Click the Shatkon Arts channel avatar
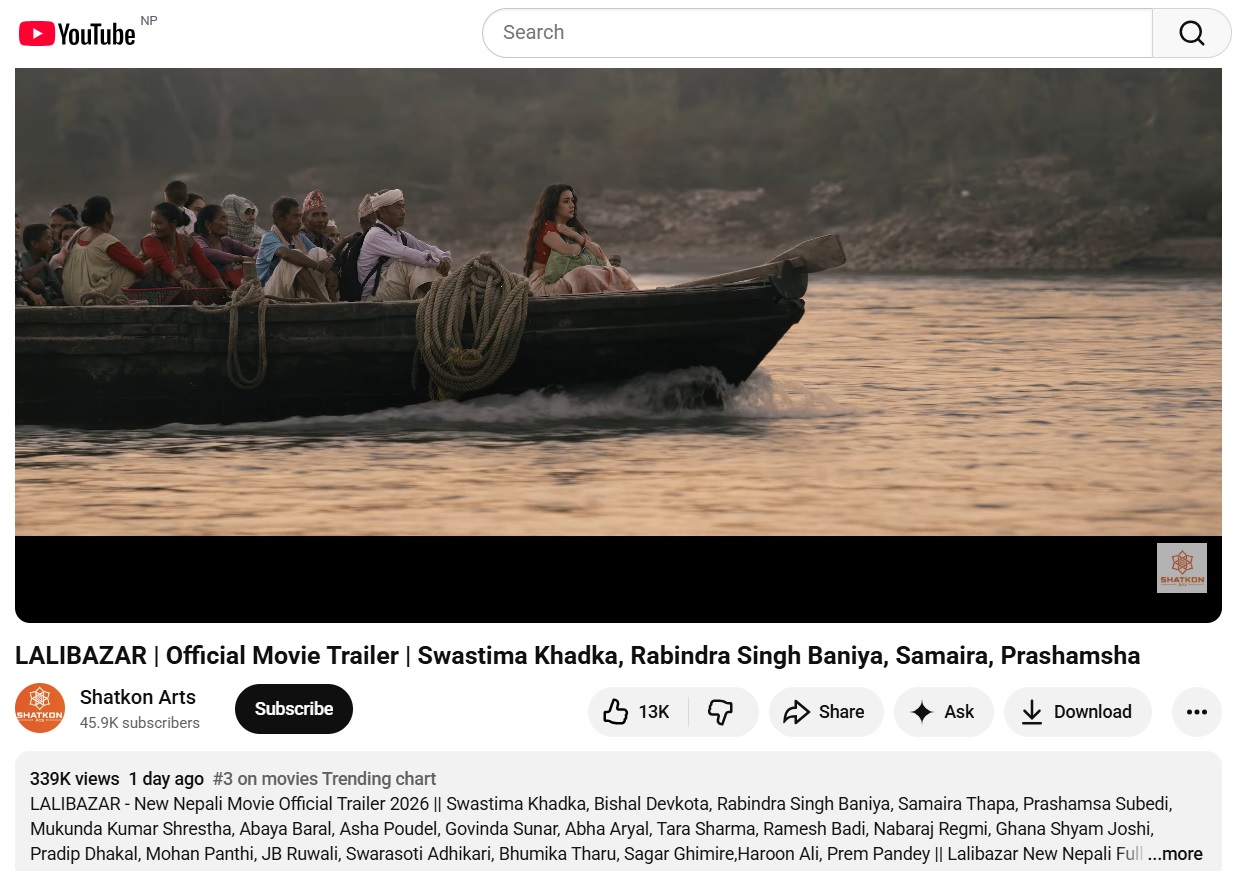The width and height of the screenshot is (1233, 871). tap(40, 709)
